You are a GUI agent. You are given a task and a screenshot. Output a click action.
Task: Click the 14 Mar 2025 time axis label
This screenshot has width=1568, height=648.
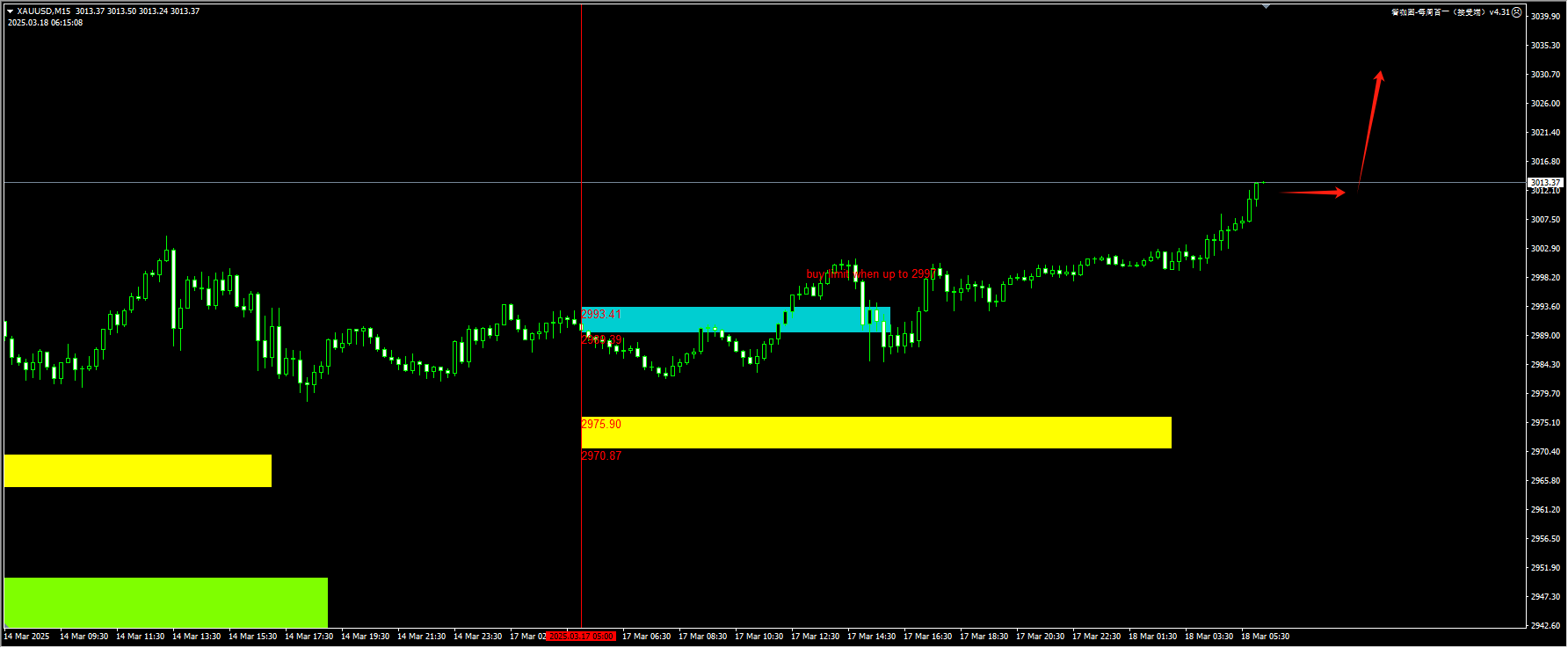pyautogui.click(x=26, y=637)
